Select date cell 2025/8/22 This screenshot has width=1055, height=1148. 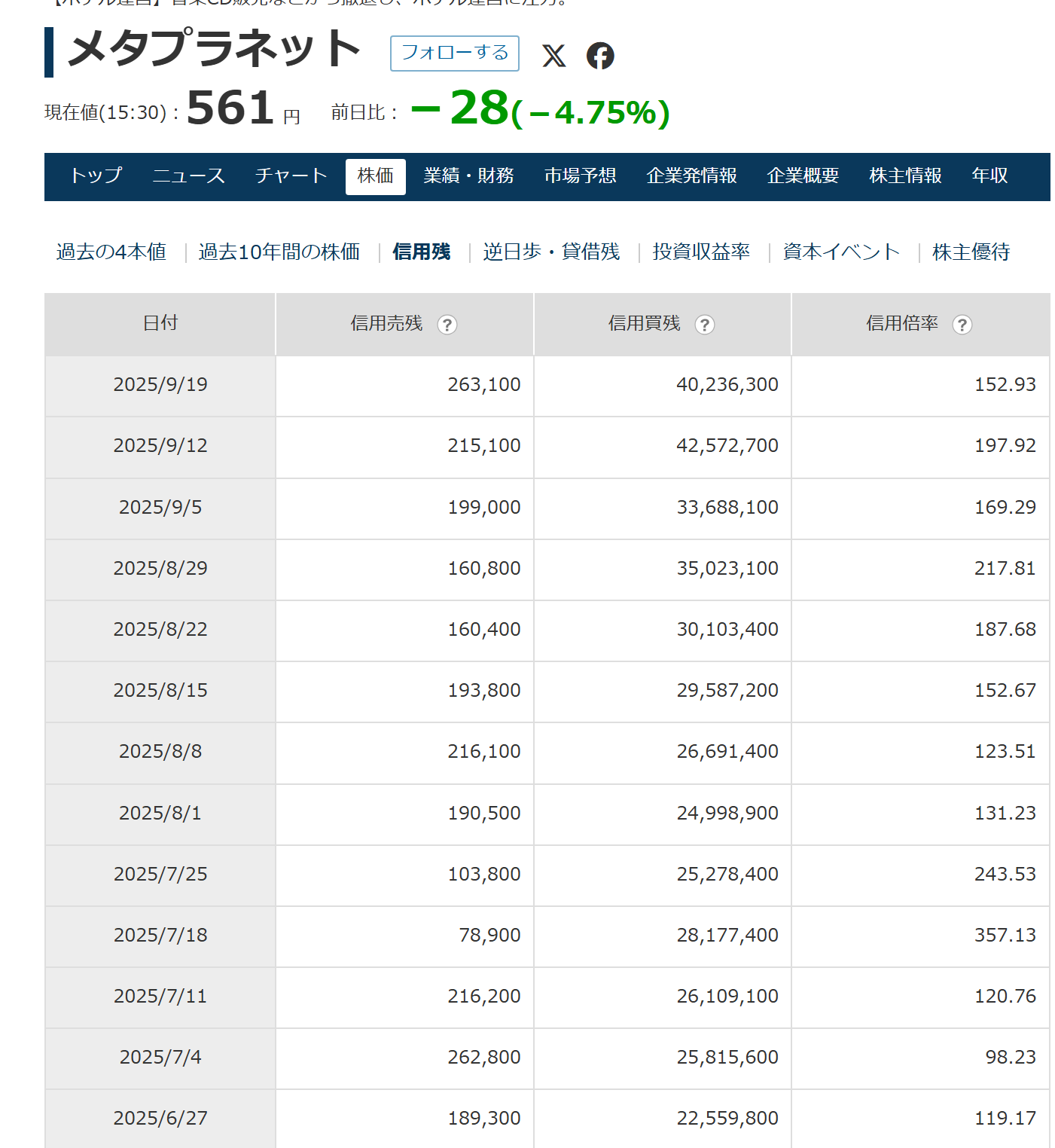click(x=160, y=630)
